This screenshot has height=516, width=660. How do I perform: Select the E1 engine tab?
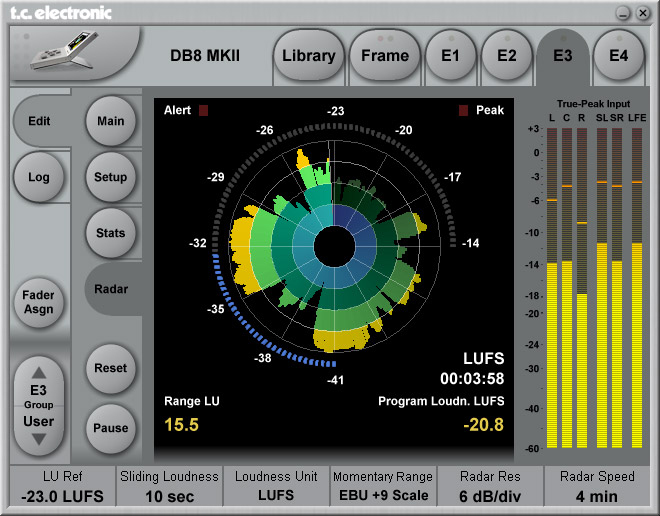coord(451,55)
